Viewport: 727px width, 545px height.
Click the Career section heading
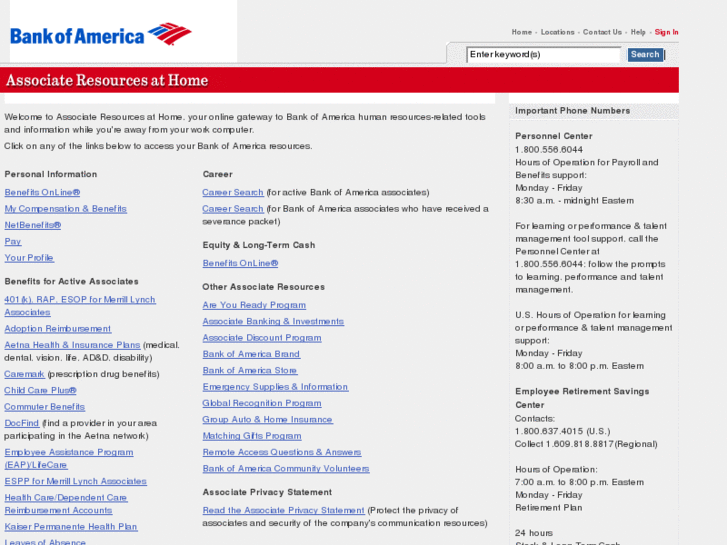click(217, 174)
